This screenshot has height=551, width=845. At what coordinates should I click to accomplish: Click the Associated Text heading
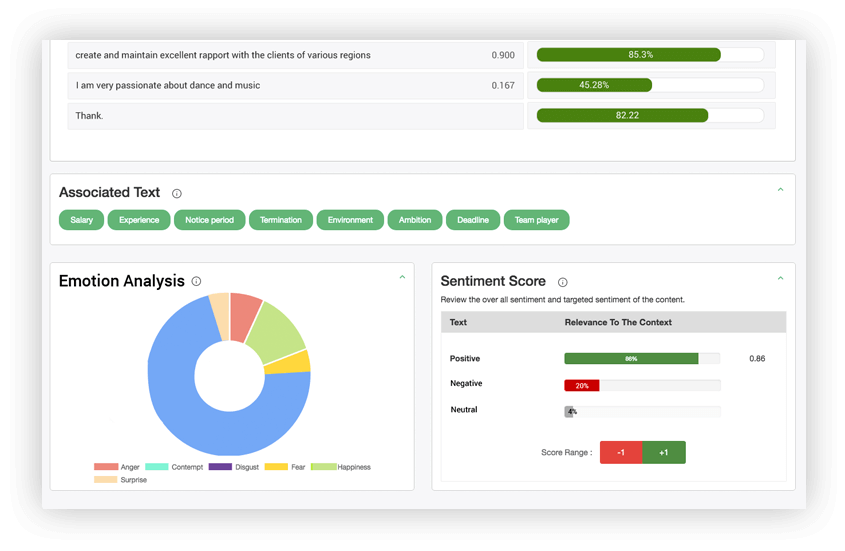109,192
